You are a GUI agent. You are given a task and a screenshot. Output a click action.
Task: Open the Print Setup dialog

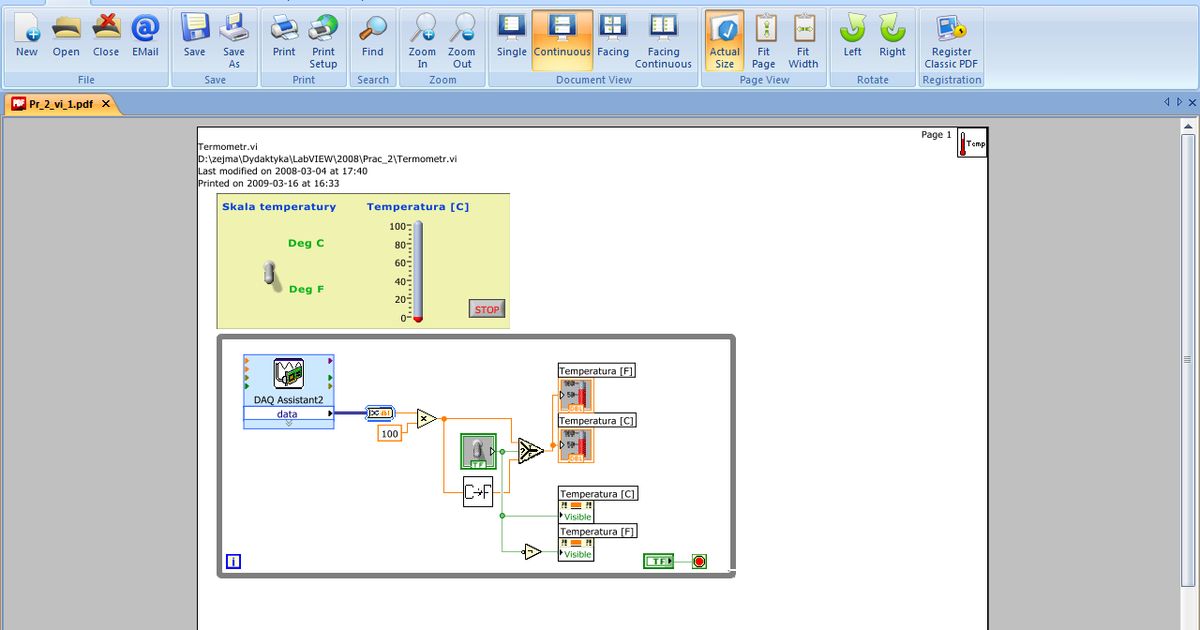pos(323,40)
